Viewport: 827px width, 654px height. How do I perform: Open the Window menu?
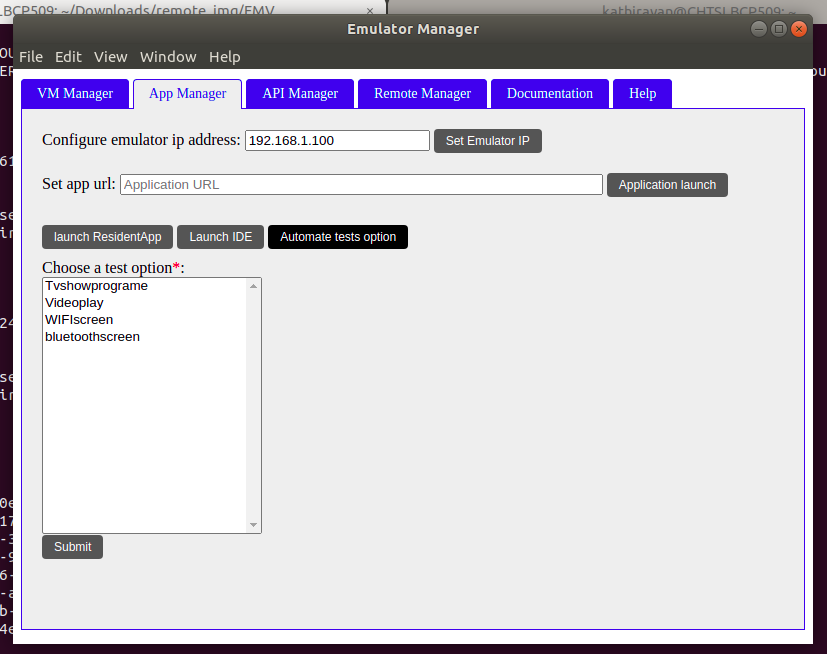[168, 57]
